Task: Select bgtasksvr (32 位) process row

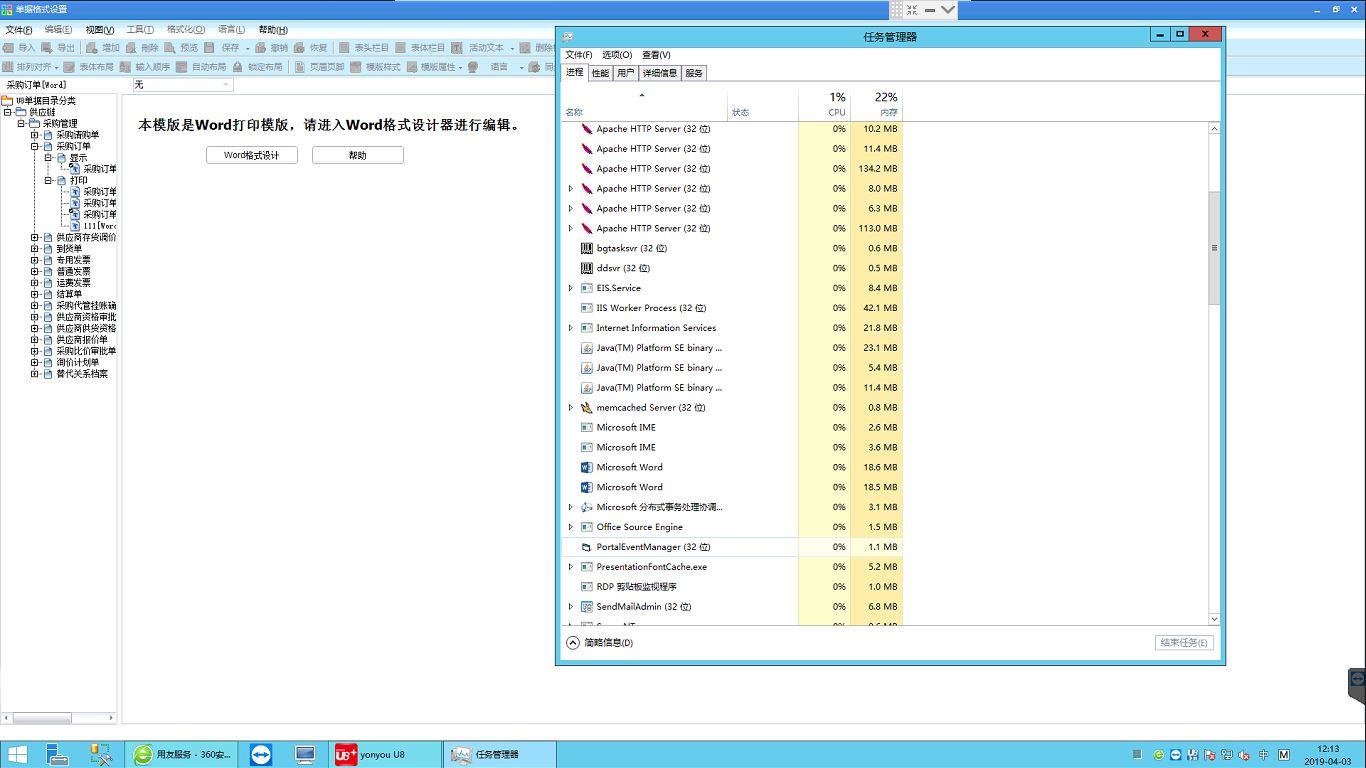Action: (733, 248)
